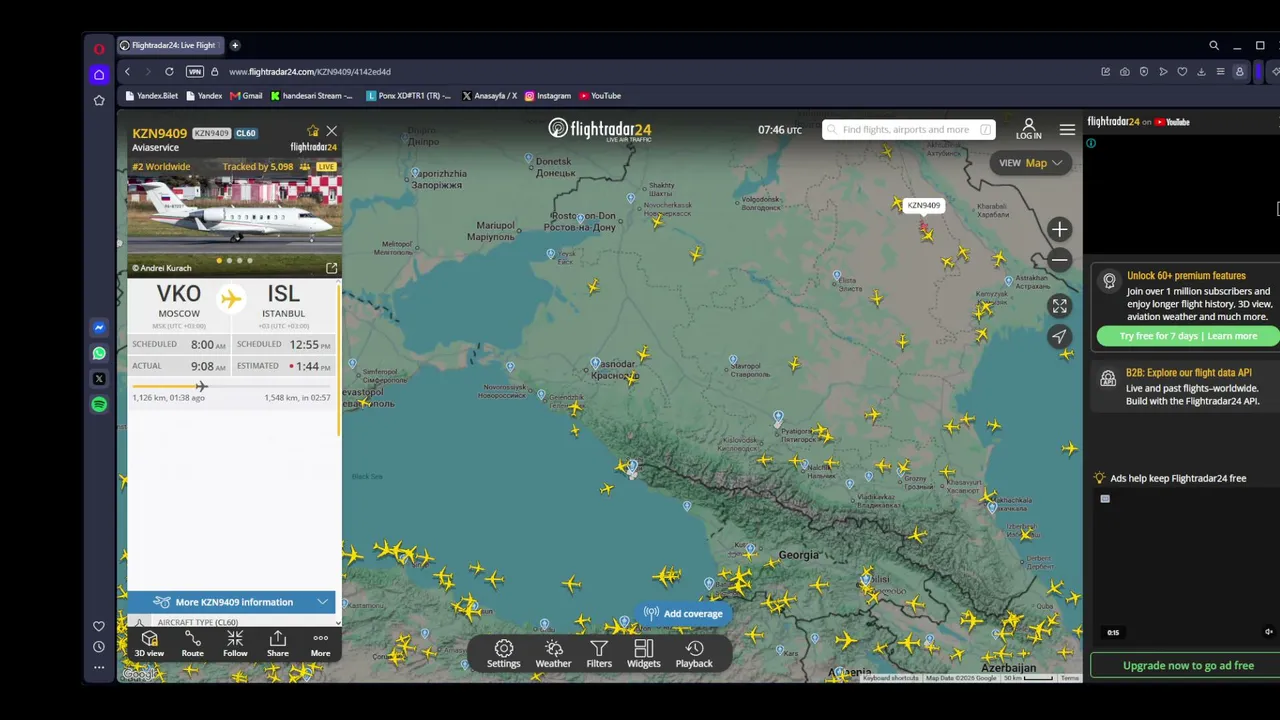Open the Opera main menu logo
The height and width of the screenshot is (720, 1280).
tap(99, 49)
